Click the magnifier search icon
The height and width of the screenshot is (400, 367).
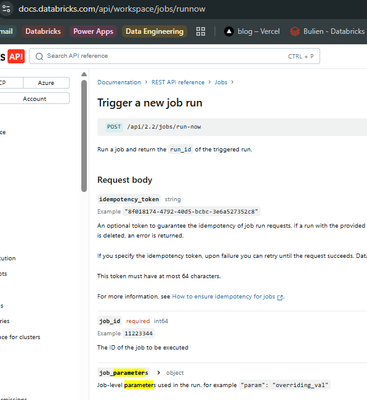[x=39, y=56]
